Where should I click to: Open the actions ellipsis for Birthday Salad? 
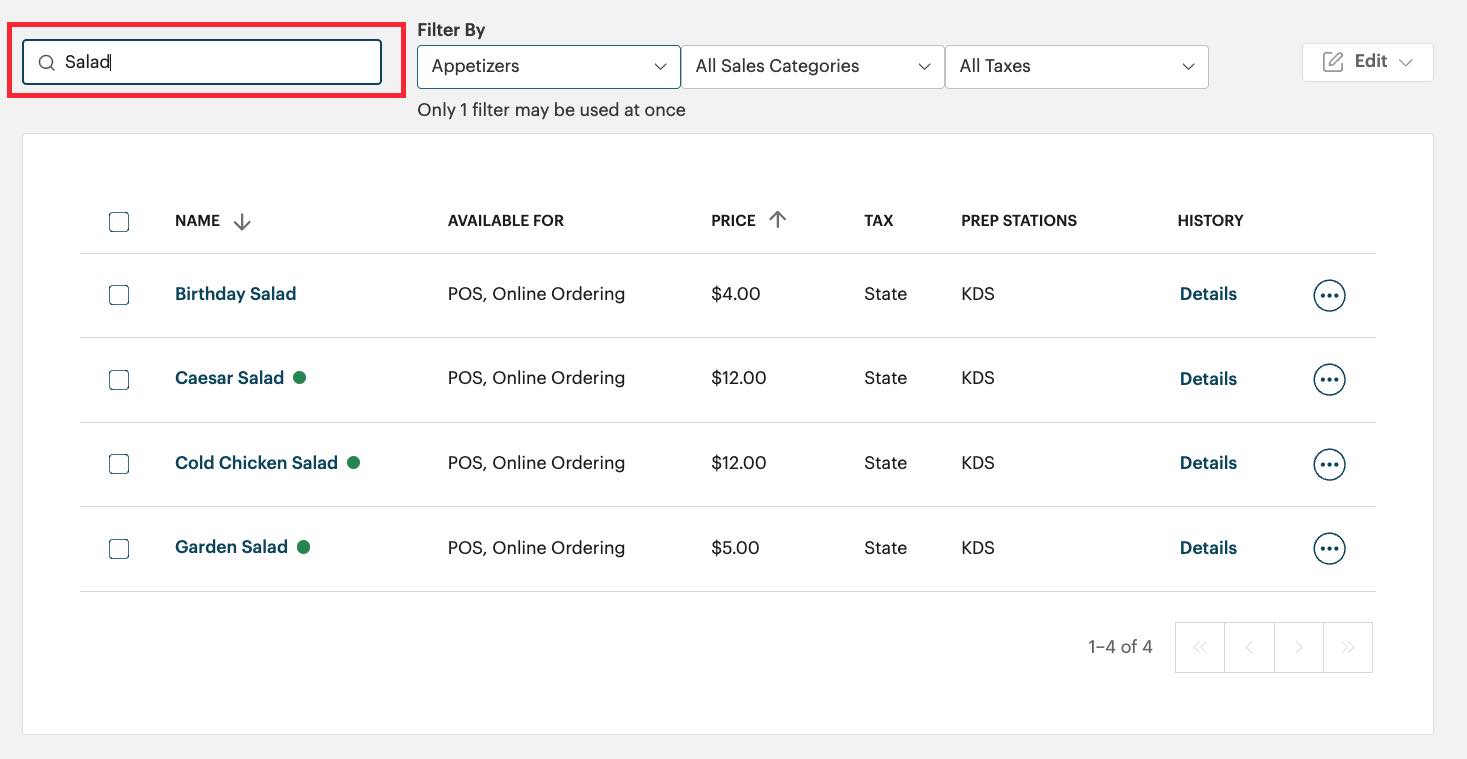(1329, 294)
